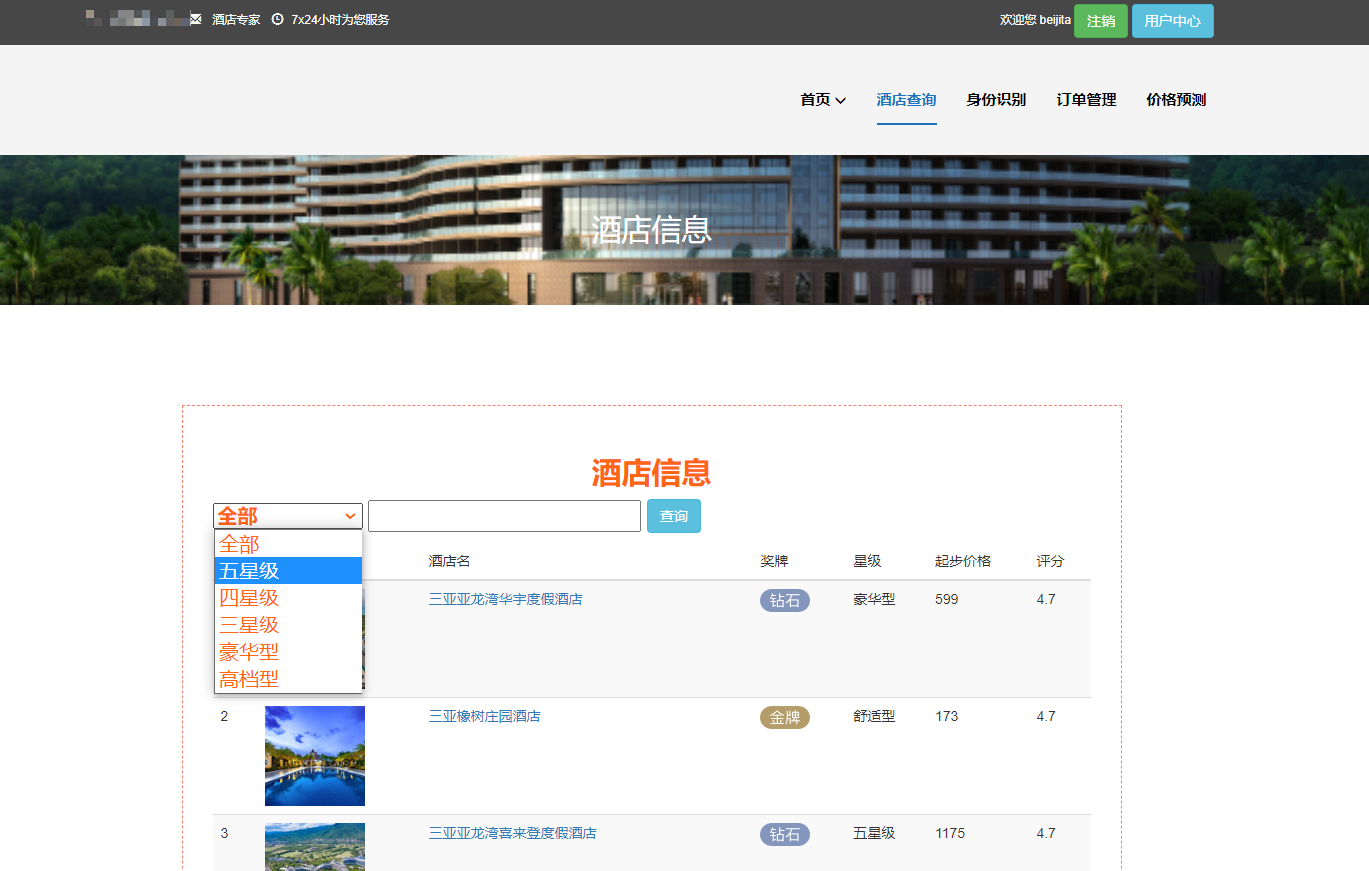Click the 查询 search button

click(674, 516)
